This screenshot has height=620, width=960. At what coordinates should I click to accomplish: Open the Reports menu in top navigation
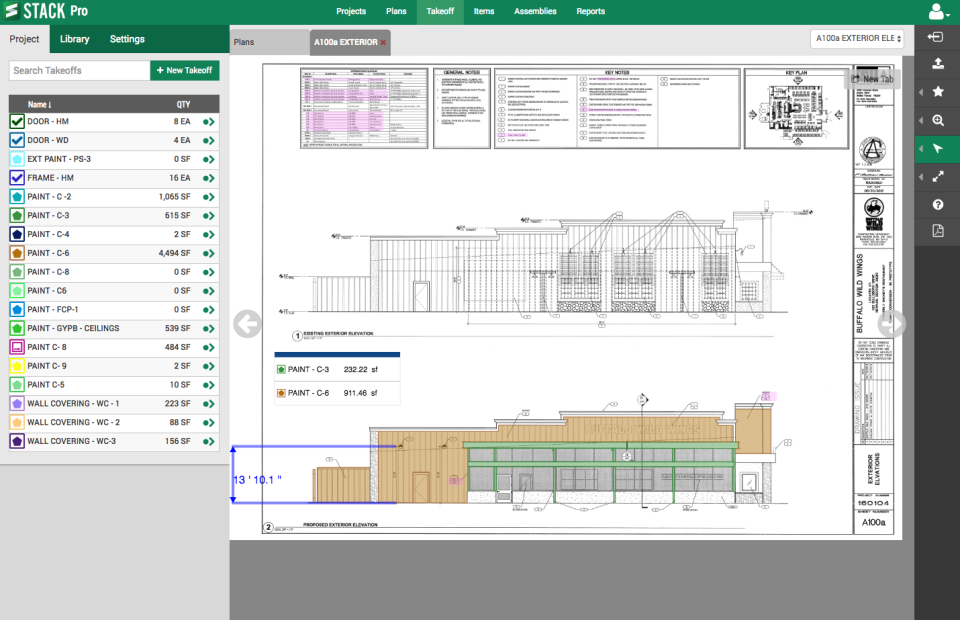point(590,12)
